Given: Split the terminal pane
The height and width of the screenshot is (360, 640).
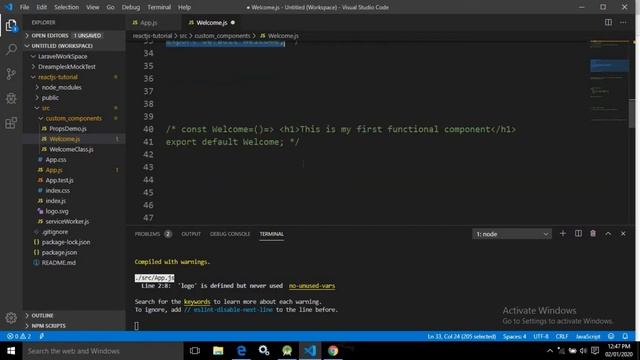Looking at the screenshot, I should pos(578,233).
